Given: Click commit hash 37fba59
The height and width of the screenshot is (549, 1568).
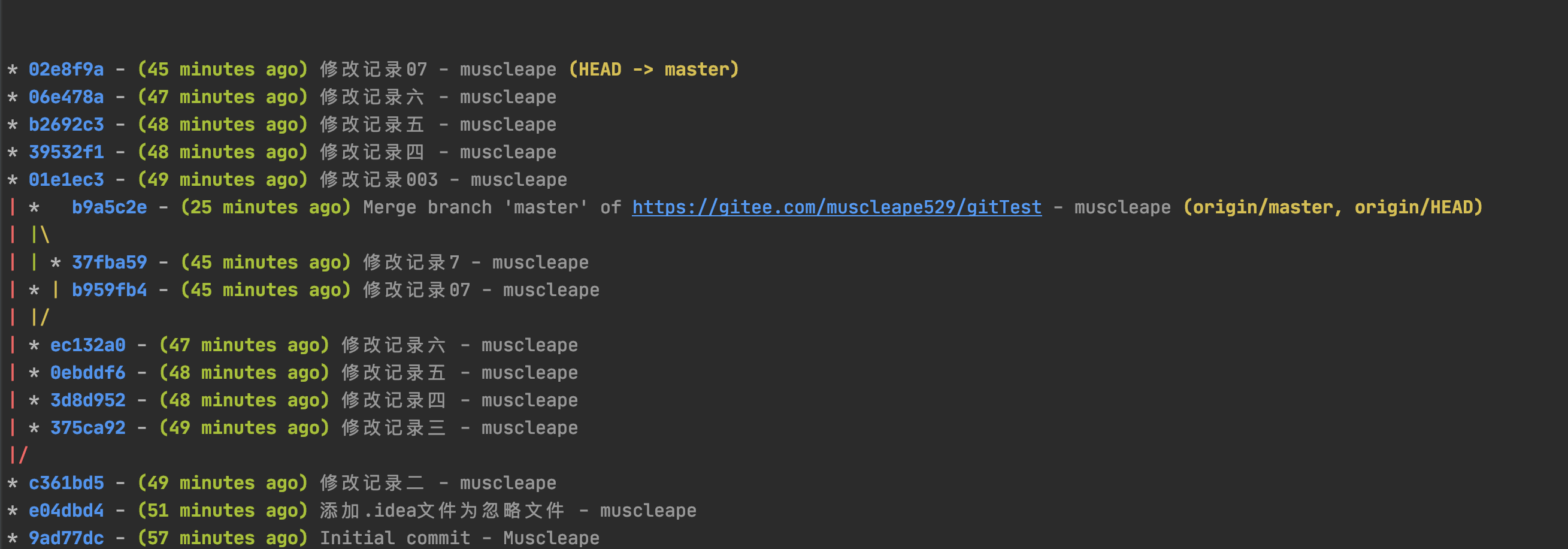Looking at the screenshot, I should 109,263.
